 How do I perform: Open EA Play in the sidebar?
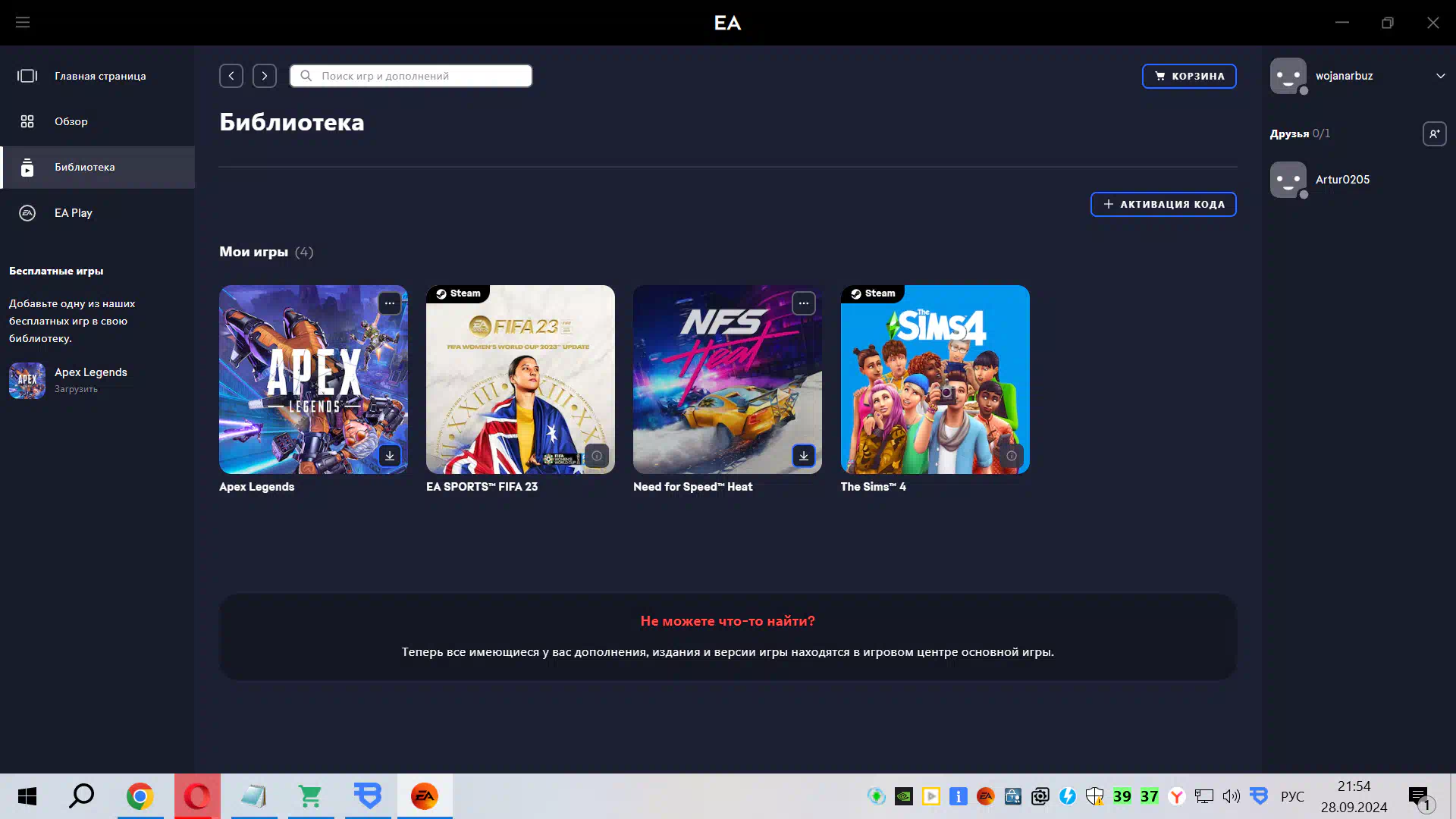[x=97, y=213]
